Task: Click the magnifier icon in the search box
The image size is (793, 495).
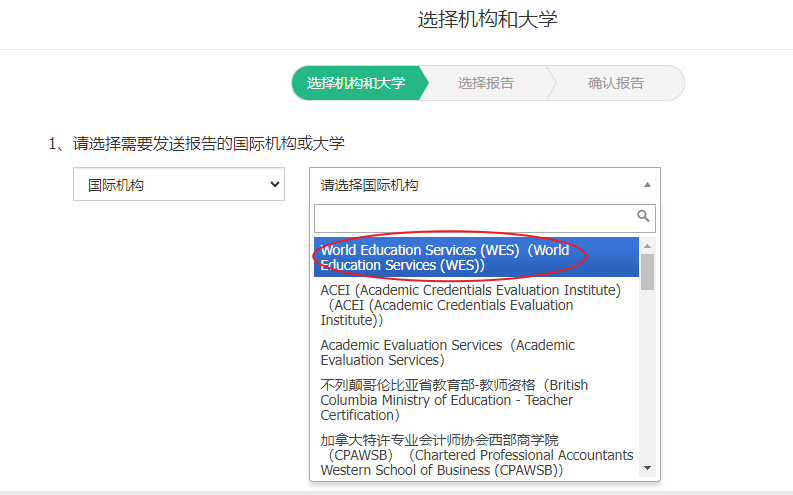Action: [643, 216]
